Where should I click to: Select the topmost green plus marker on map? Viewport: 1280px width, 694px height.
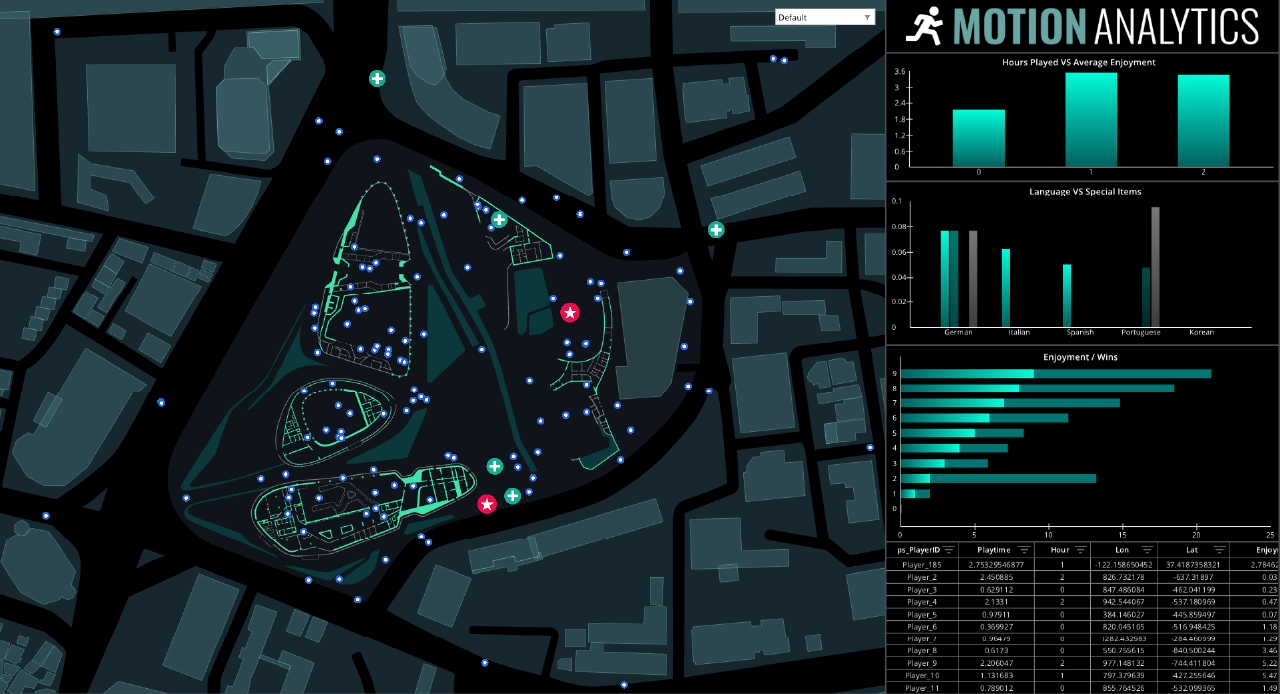377,79
